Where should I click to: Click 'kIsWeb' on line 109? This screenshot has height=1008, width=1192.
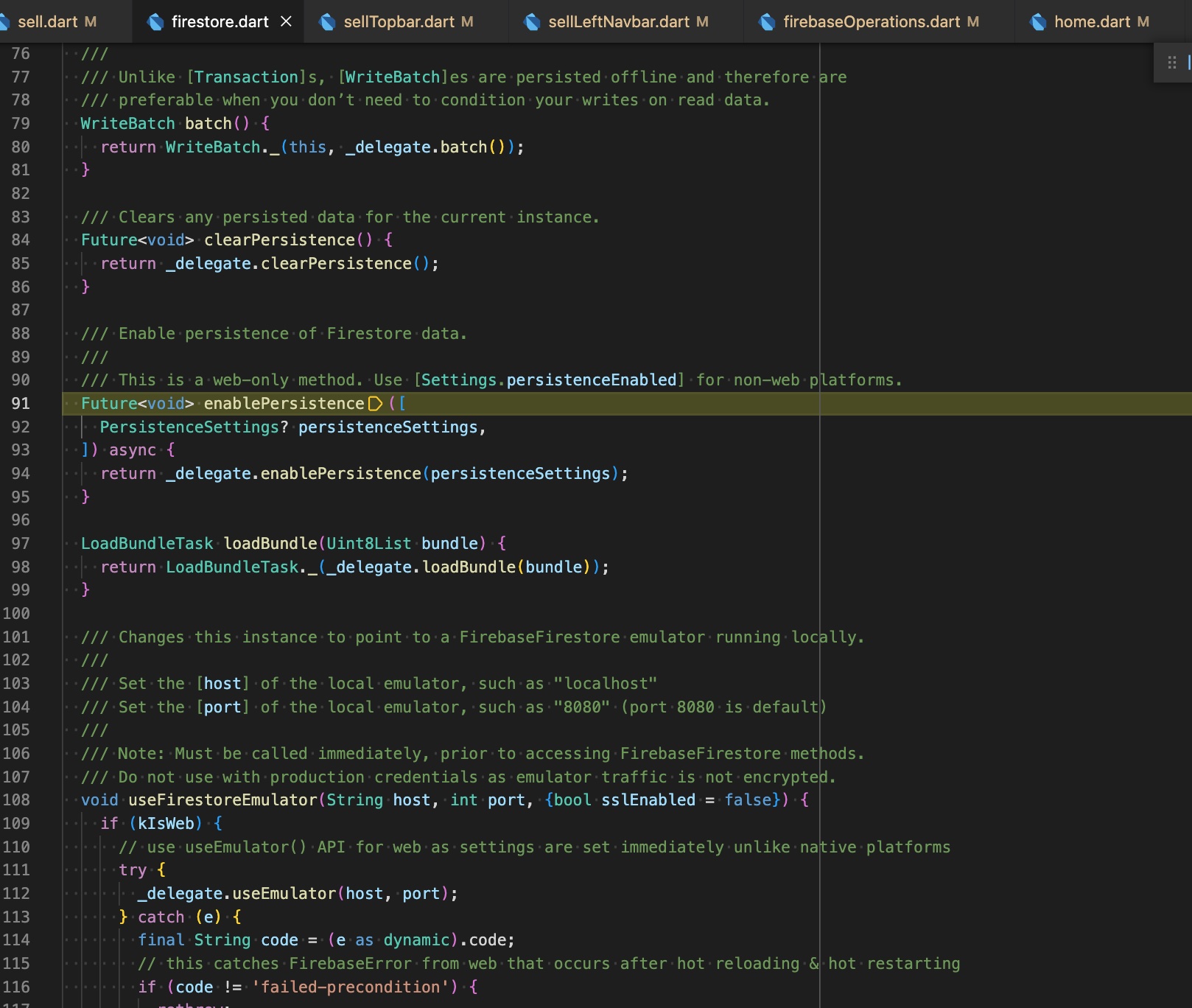(166, 823)
